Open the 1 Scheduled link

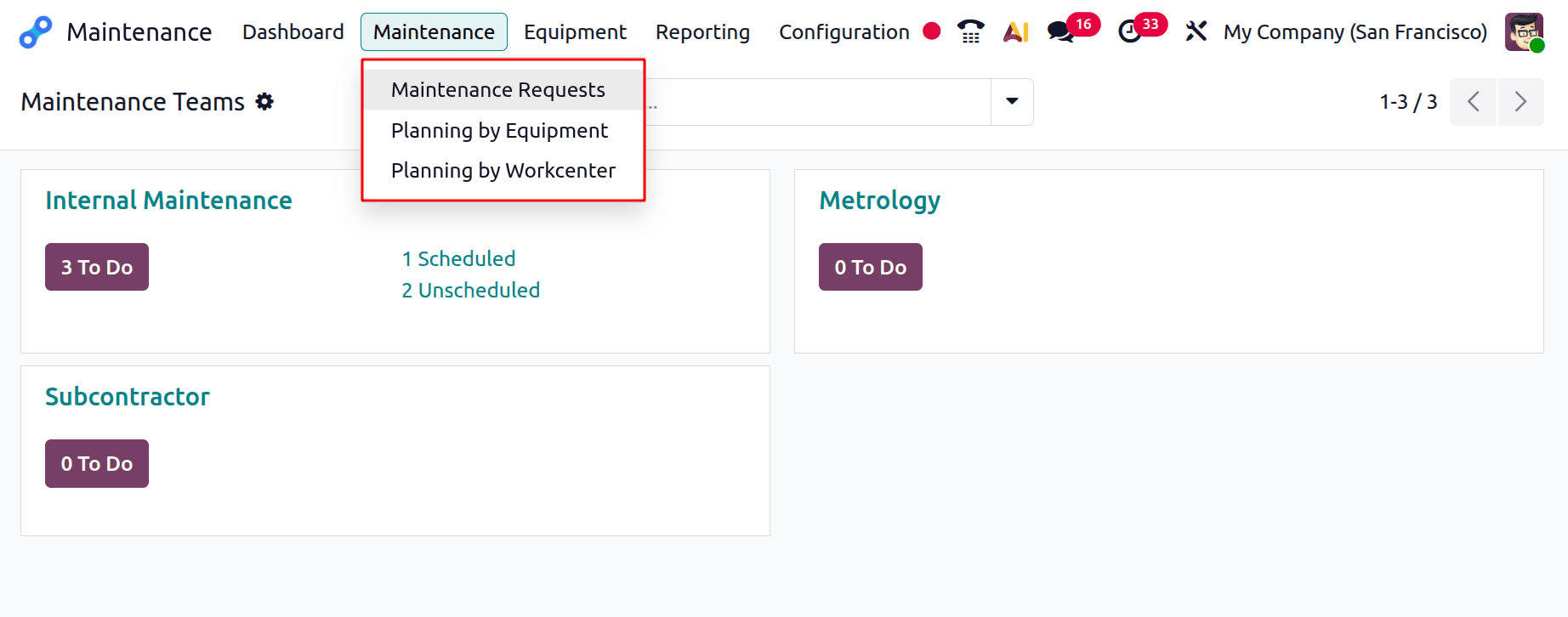(x=459, y=258)
